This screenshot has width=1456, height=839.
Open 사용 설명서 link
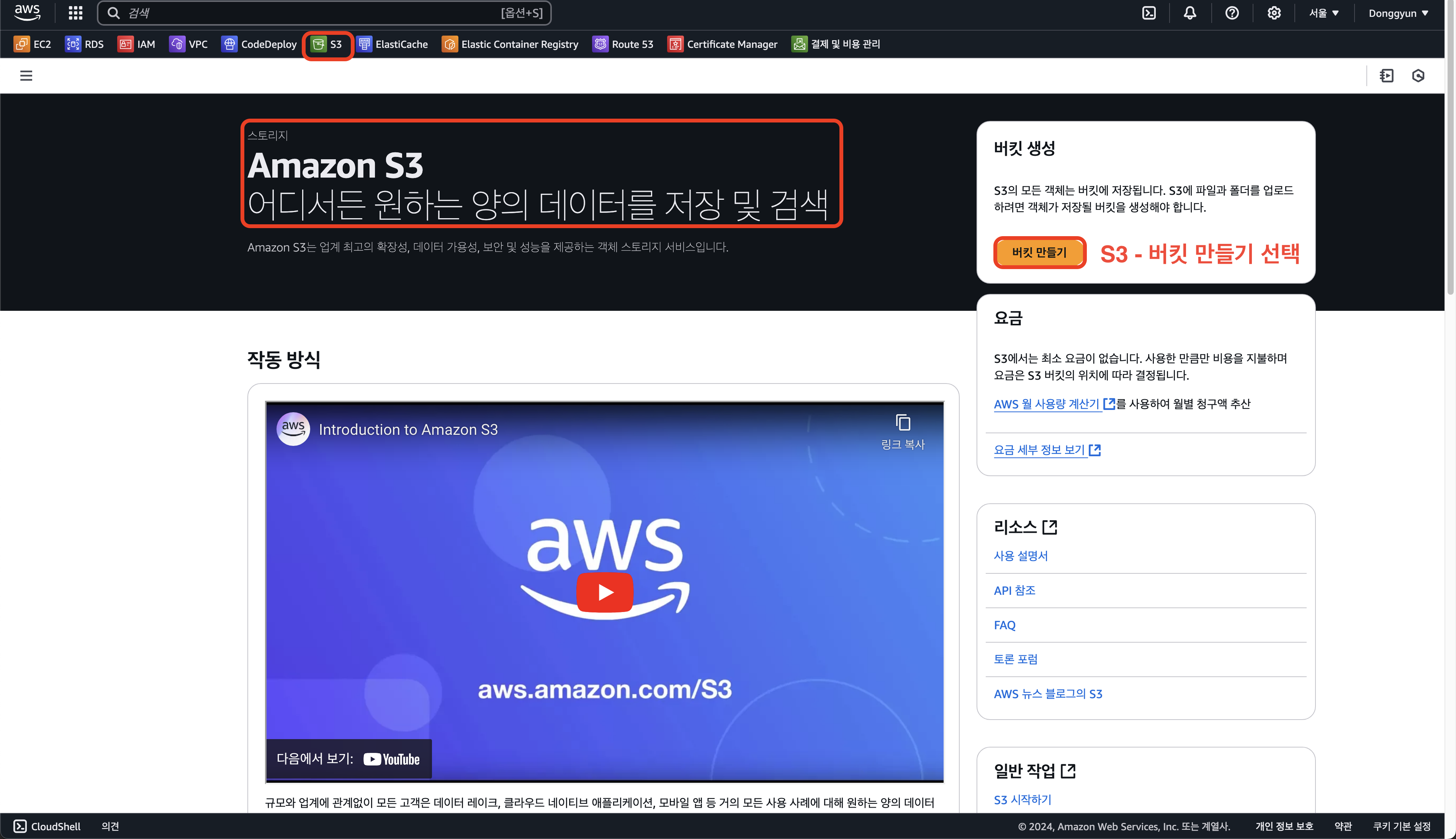point(1020,556)
